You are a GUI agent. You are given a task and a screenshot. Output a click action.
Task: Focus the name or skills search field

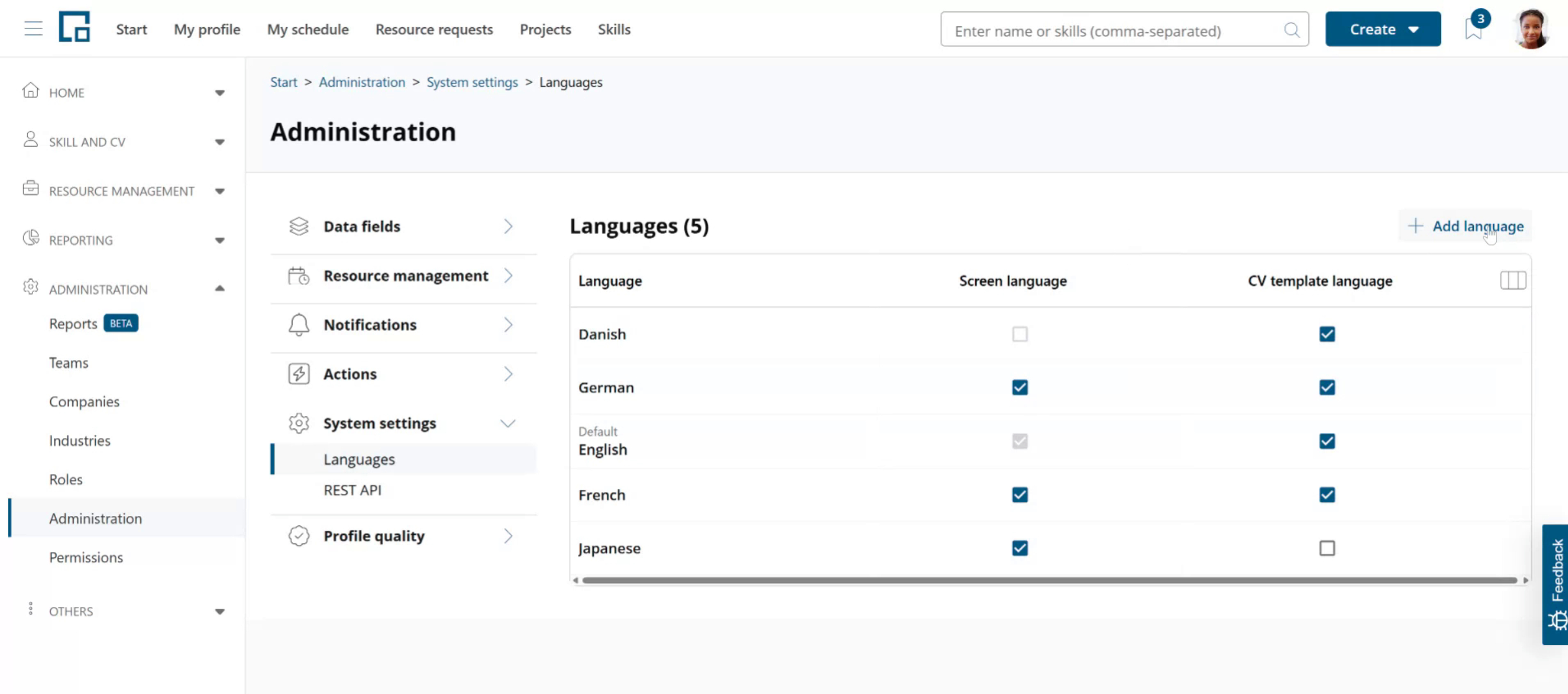coord(1124,29)
